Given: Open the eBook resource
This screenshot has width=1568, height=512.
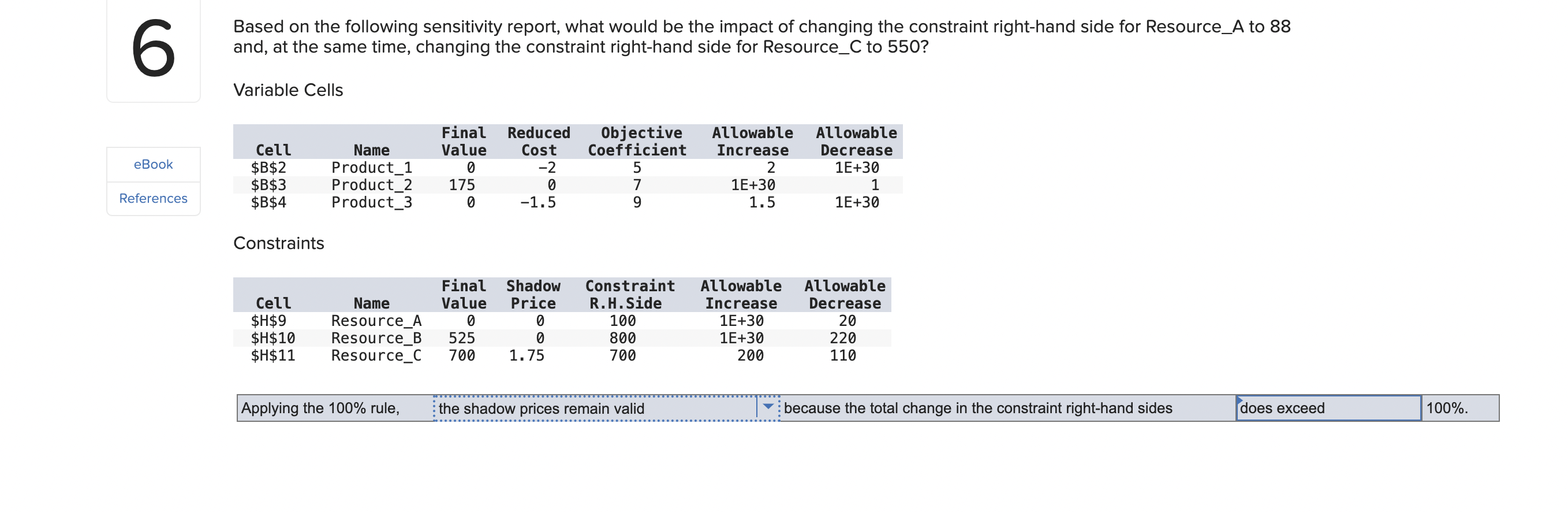Looking at the screenshot, I should (153, 164).
